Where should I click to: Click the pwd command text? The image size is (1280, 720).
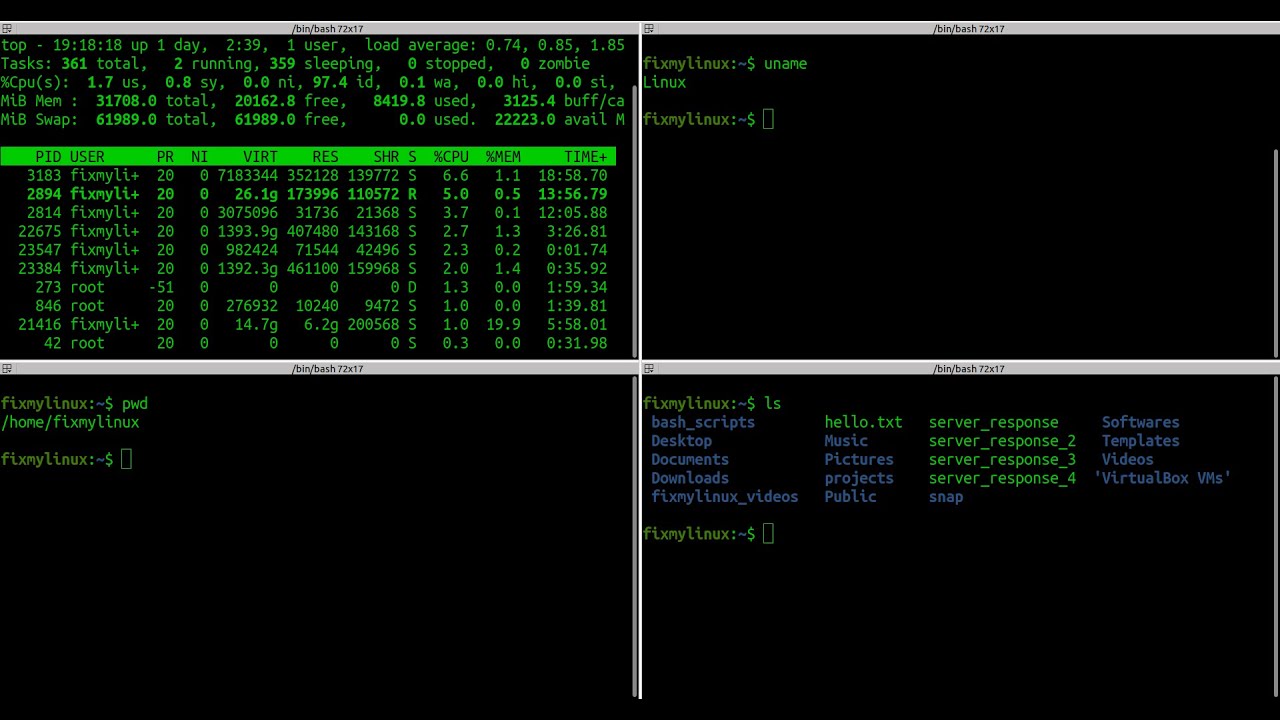point(135,404)
